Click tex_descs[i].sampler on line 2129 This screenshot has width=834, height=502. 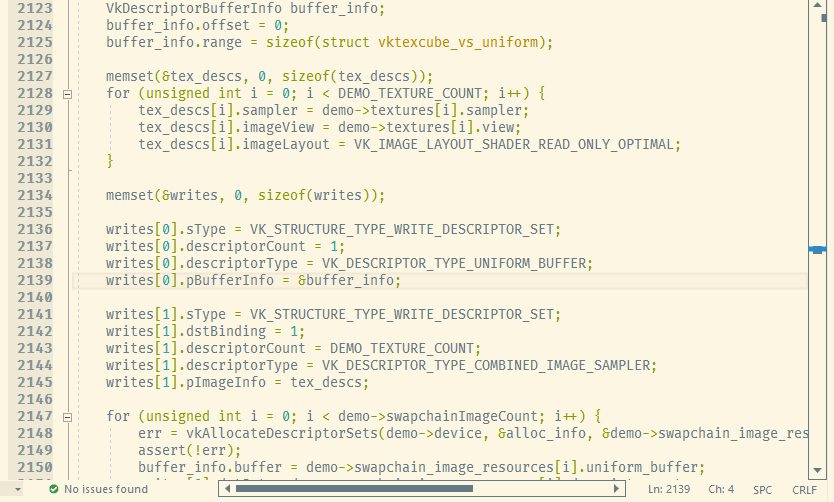click(218, 111)
